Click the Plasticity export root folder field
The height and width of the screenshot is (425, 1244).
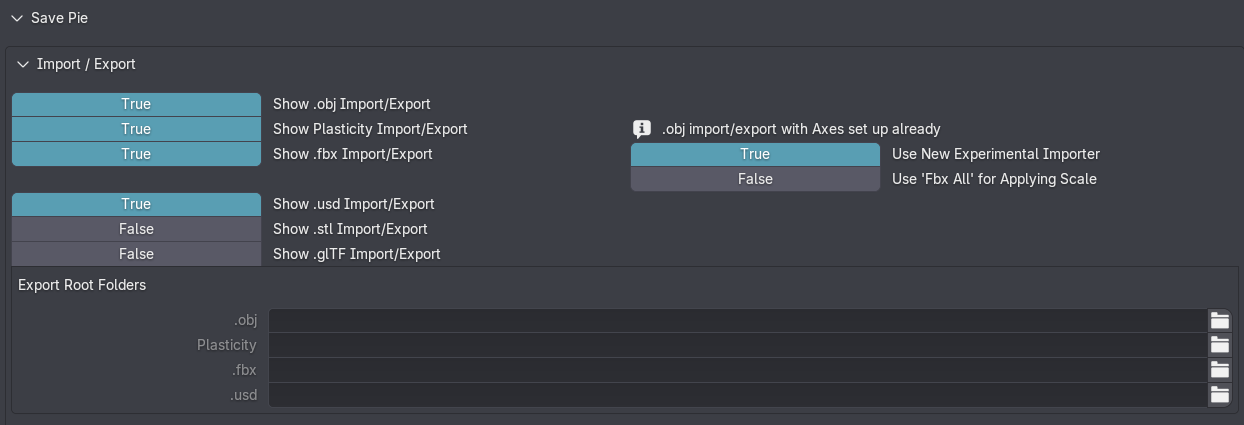point(738,345)
